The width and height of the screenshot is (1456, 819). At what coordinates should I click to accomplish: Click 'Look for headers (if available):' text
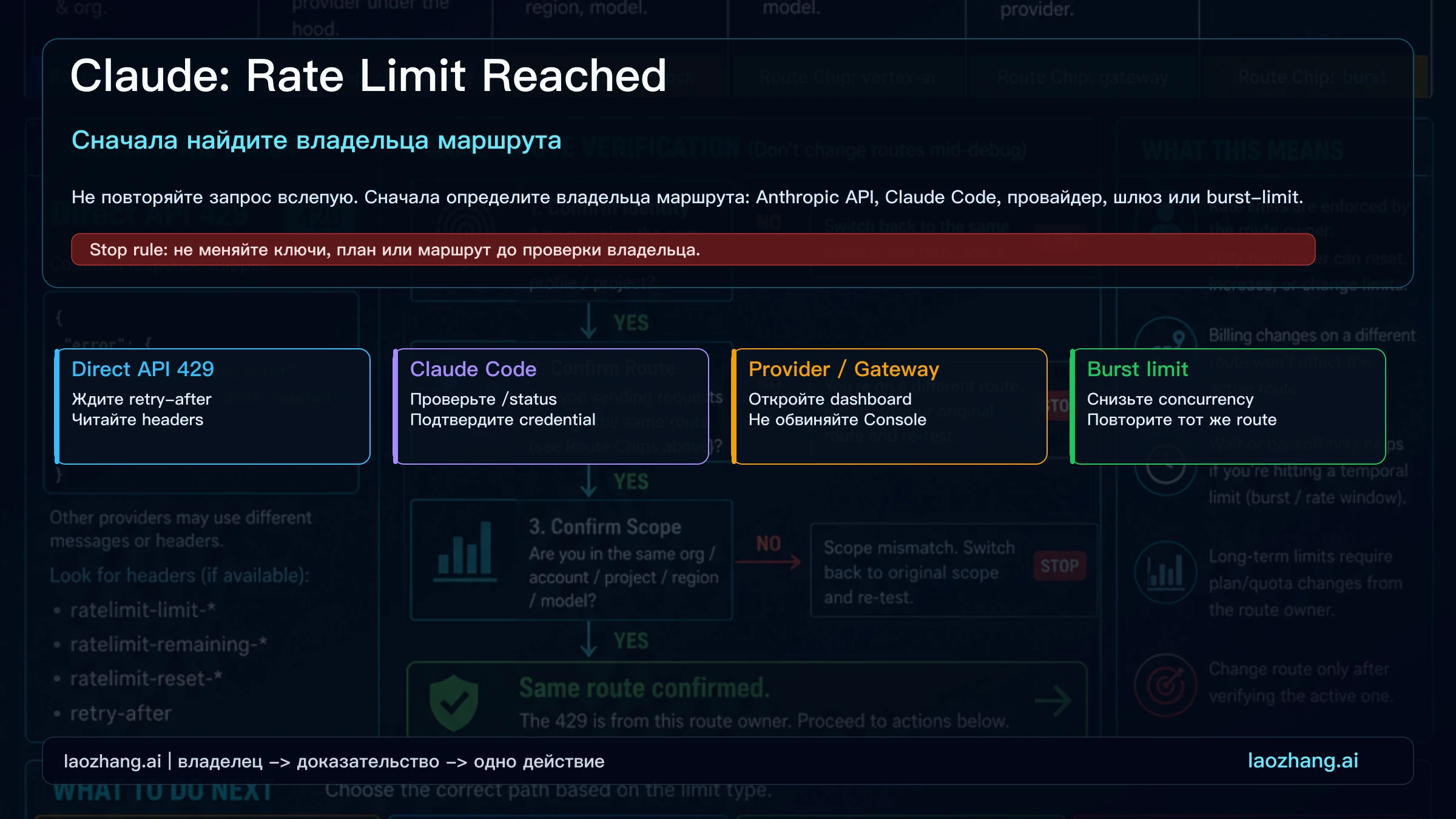coord(180,575)
